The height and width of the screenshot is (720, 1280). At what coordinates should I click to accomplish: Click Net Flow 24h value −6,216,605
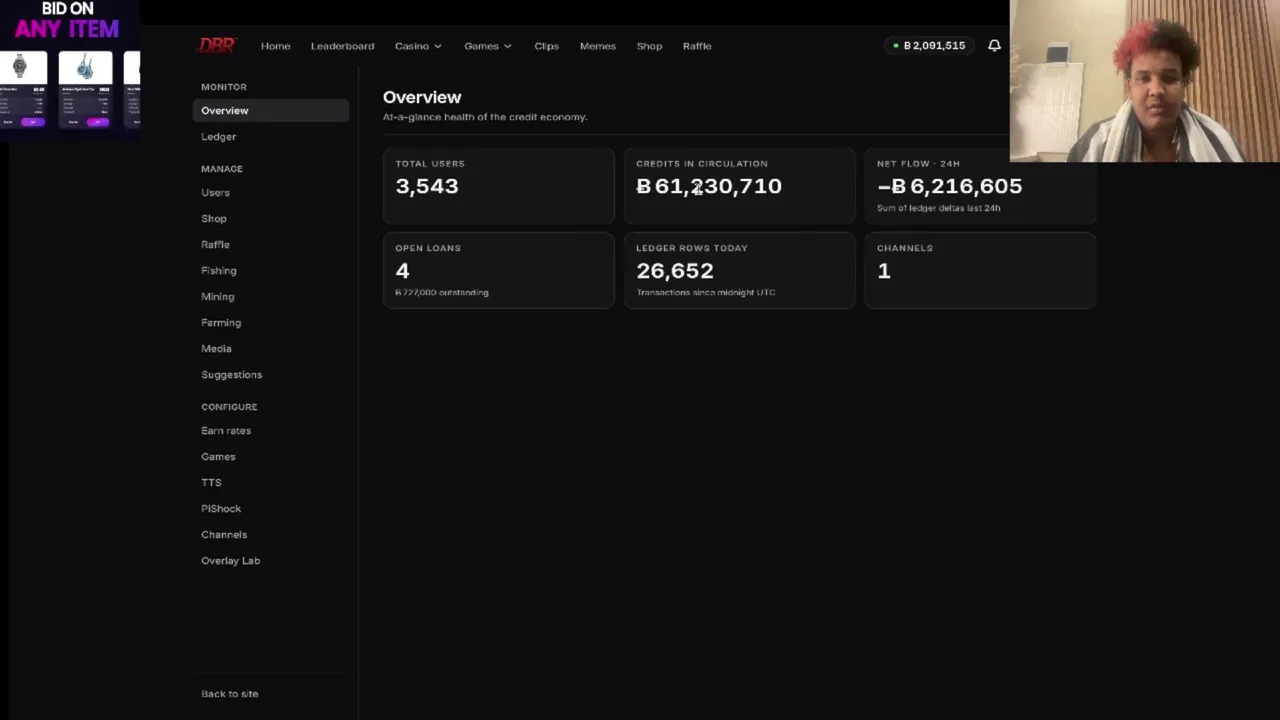click(950, 186)
